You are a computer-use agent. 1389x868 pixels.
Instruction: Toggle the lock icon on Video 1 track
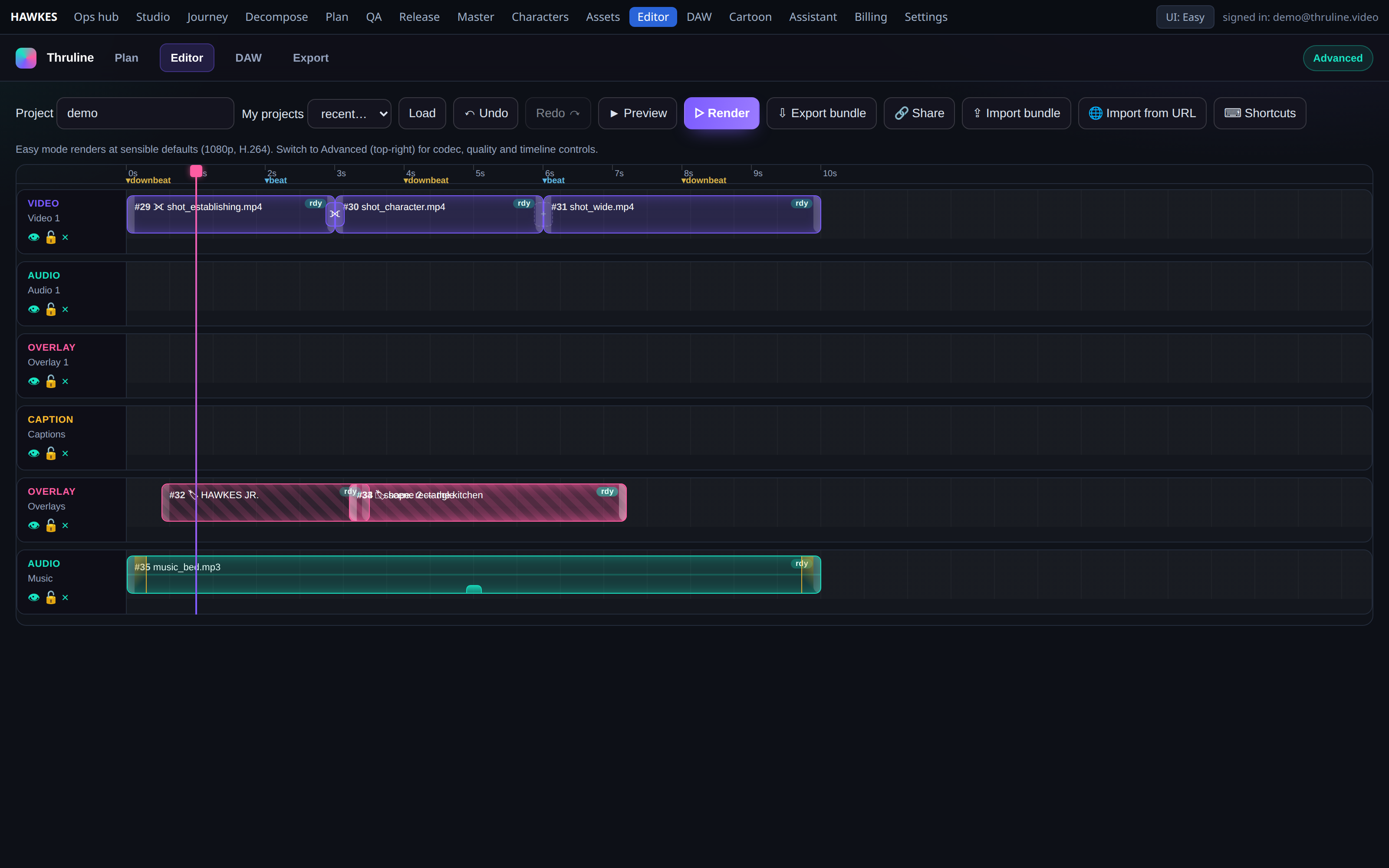tap(50, 237)
